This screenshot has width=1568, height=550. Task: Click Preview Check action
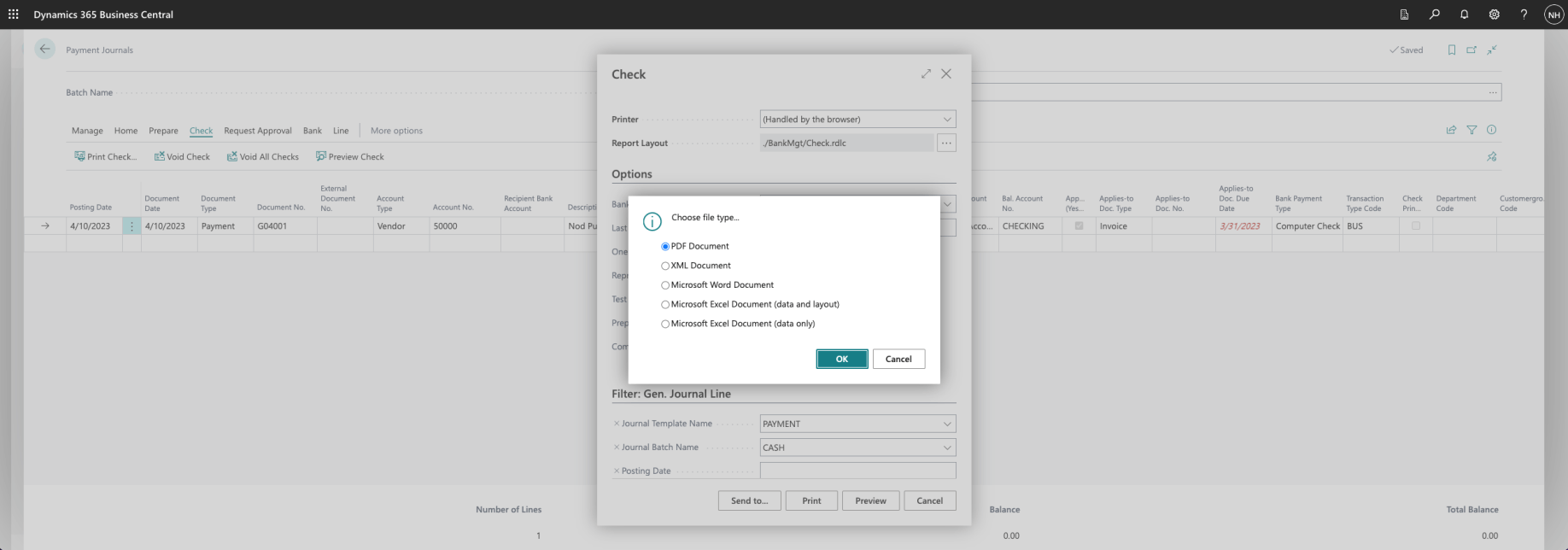coord(350,156)
